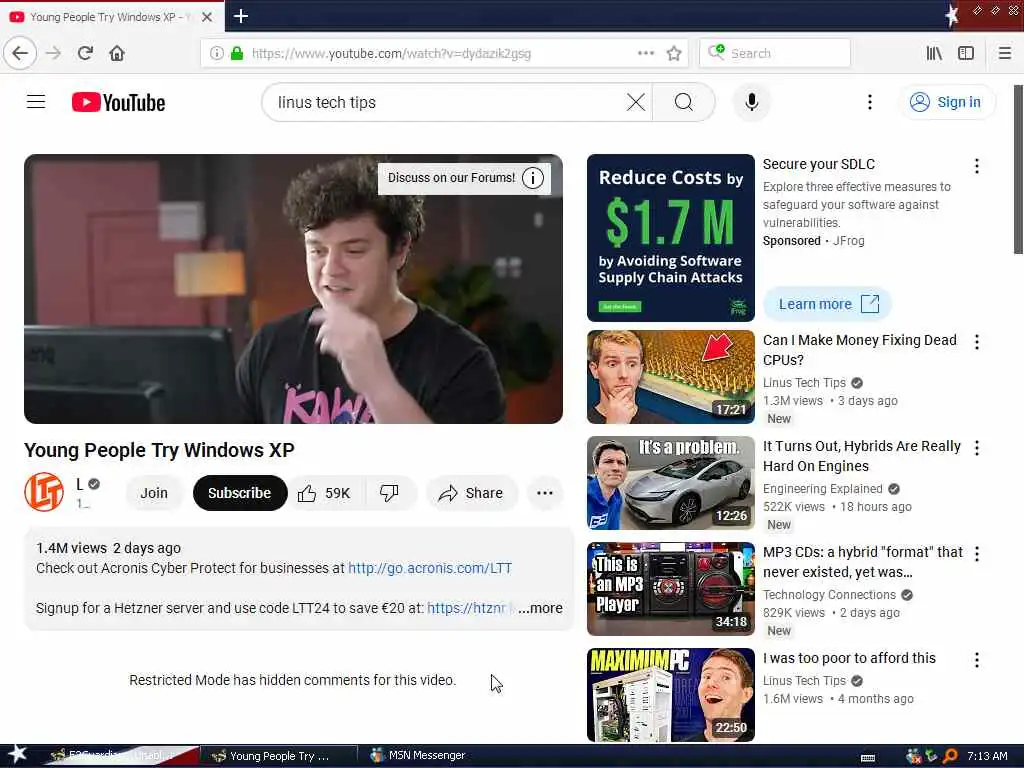The image size is (1024, 768).
Task: Click the Join membership button
Action: [x=154, y=493]
